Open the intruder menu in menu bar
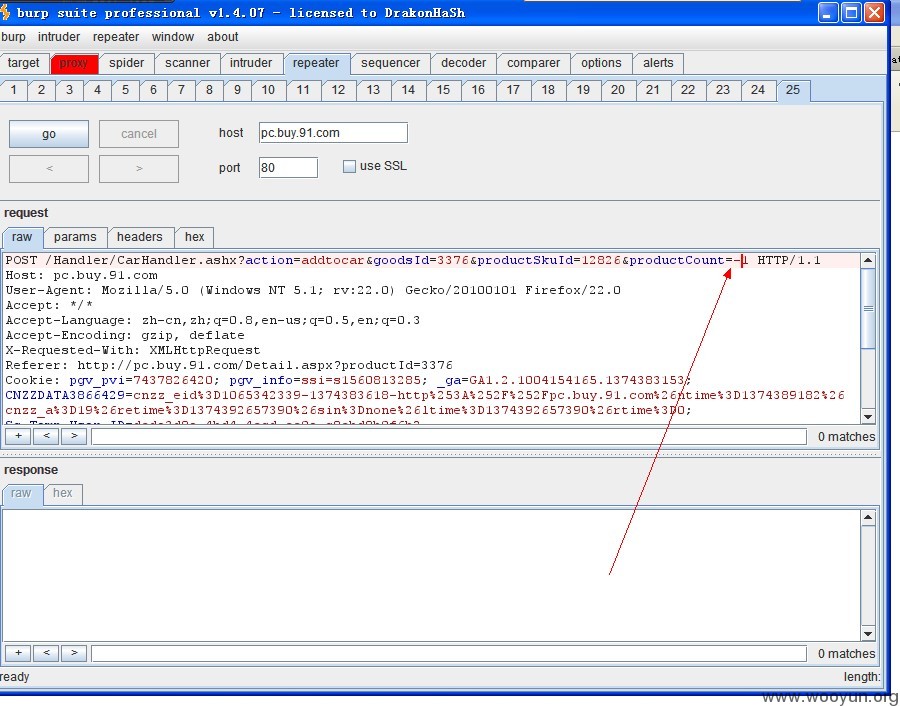 coord(59,37)
